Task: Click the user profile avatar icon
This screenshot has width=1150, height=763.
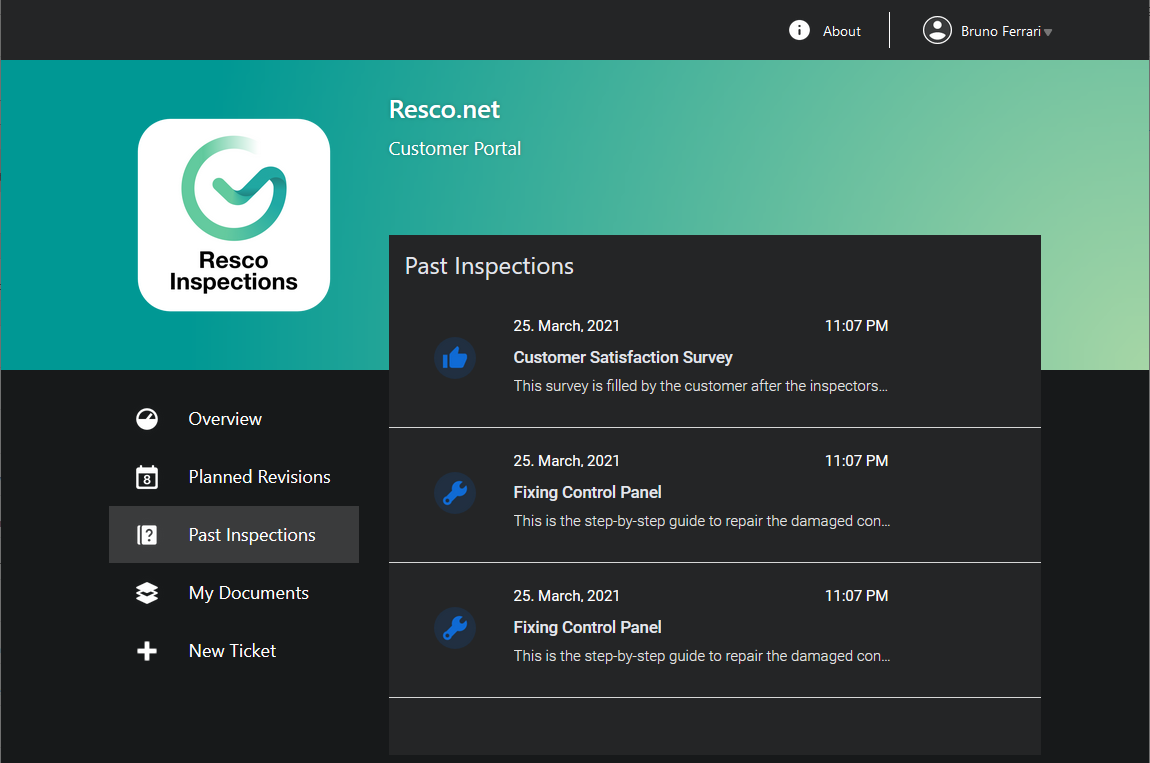Action: pyautogui.click(x=937, y=30)
